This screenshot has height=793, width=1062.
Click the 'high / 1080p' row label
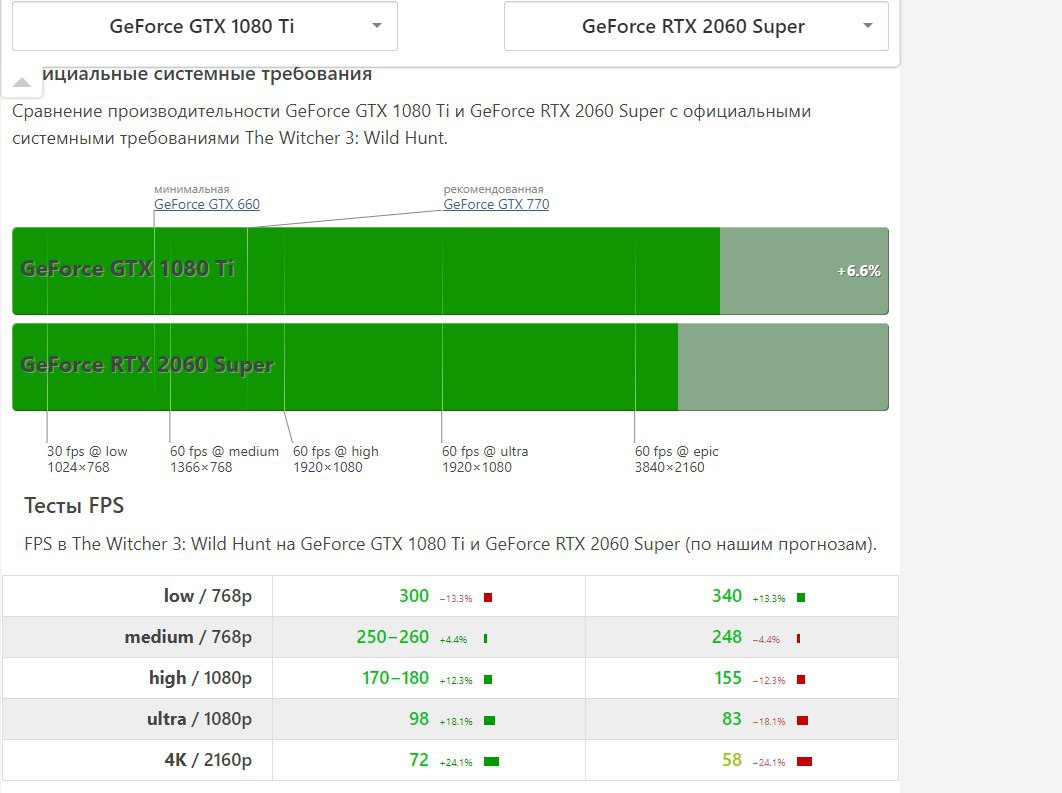tap(200, 678)
